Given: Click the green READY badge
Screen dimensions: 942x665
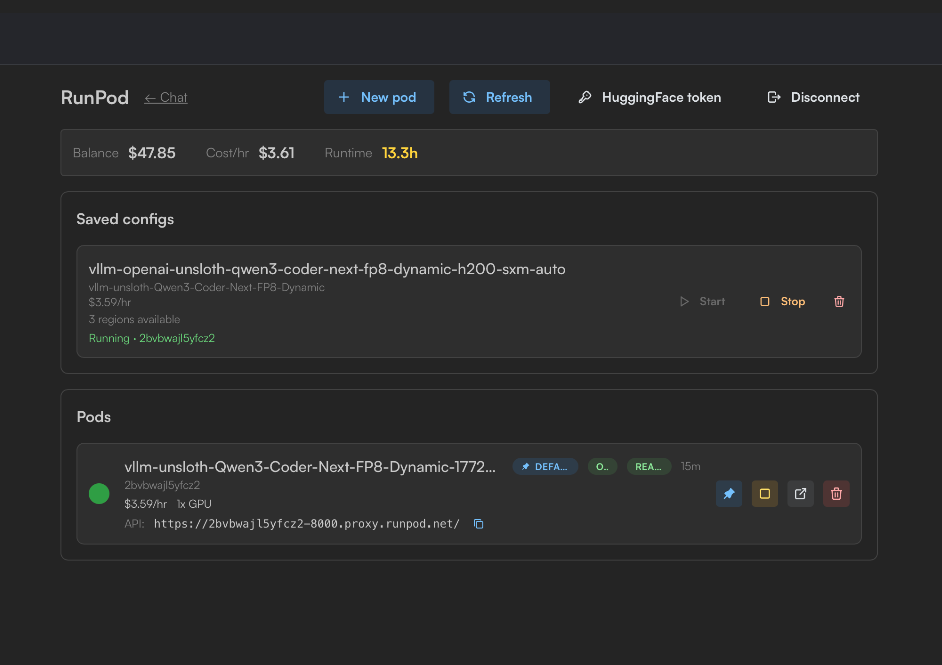Looking at the screenshot, I should pyautogui.click(x=648, y=466).
